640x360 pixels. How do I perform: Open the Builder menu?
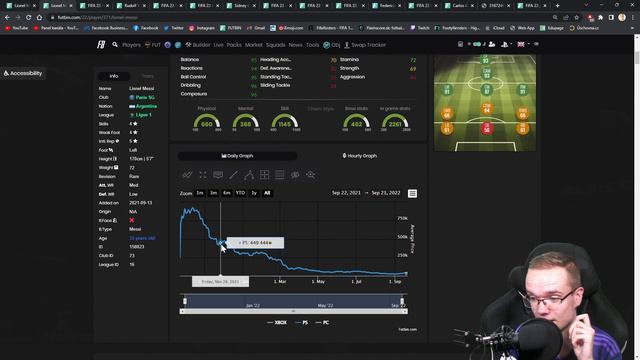[198, 45]
